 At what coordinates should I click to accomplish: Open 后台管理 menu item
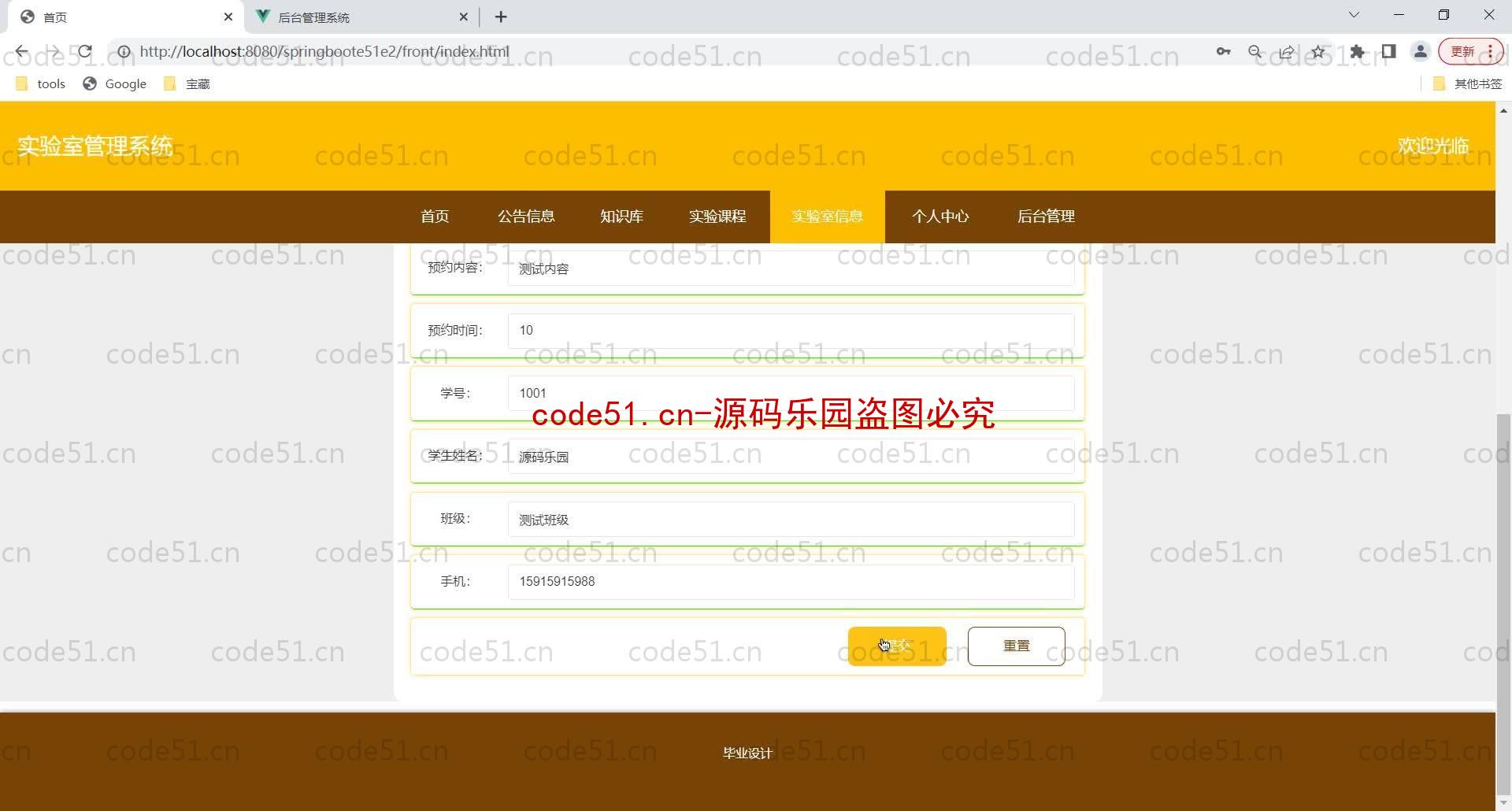click(x=1046, y=217)
